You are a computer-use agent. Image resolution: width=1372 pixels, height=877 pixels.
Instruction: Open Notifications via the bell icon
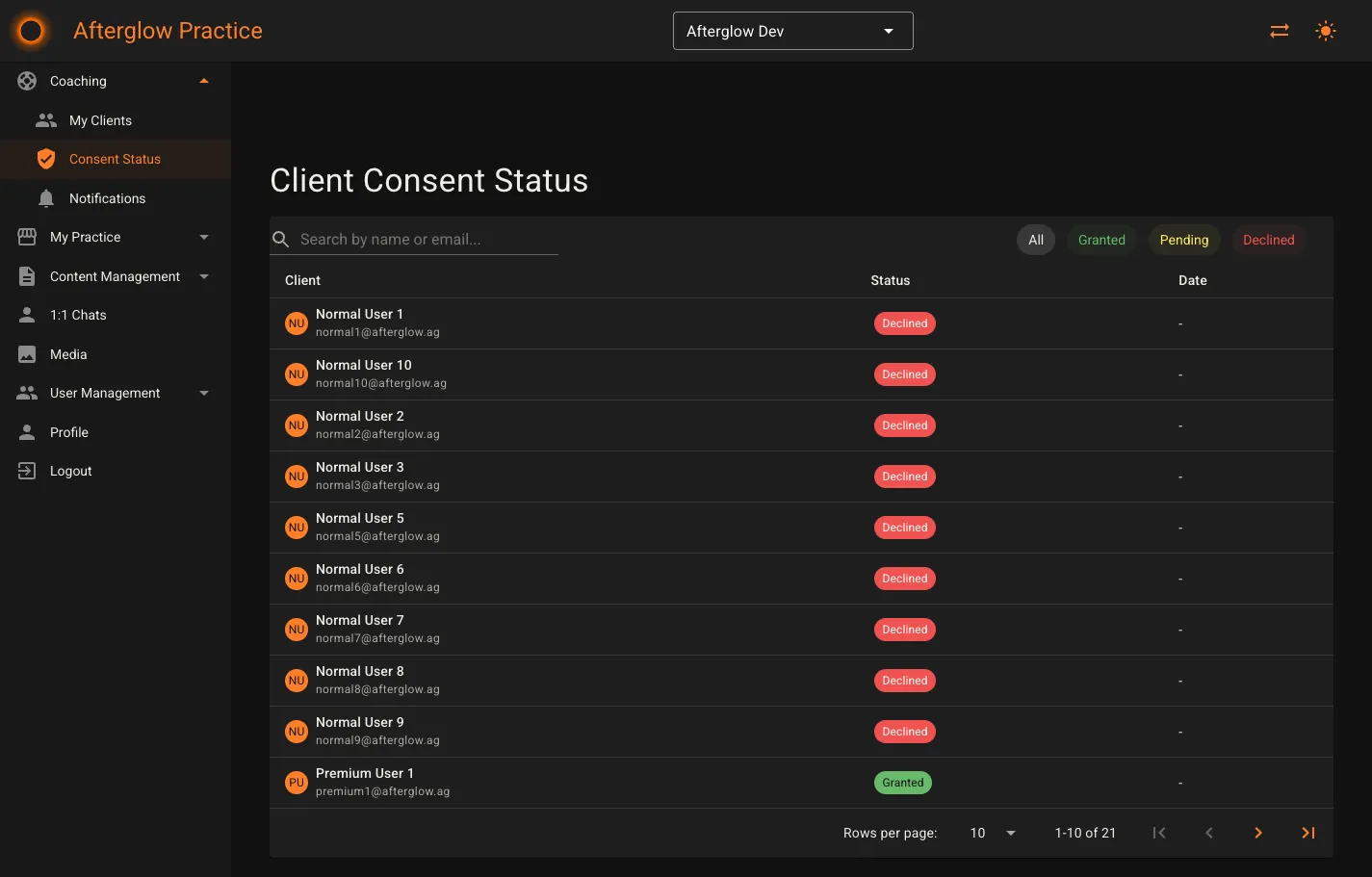pyautogui.click(x=45, y=197)
